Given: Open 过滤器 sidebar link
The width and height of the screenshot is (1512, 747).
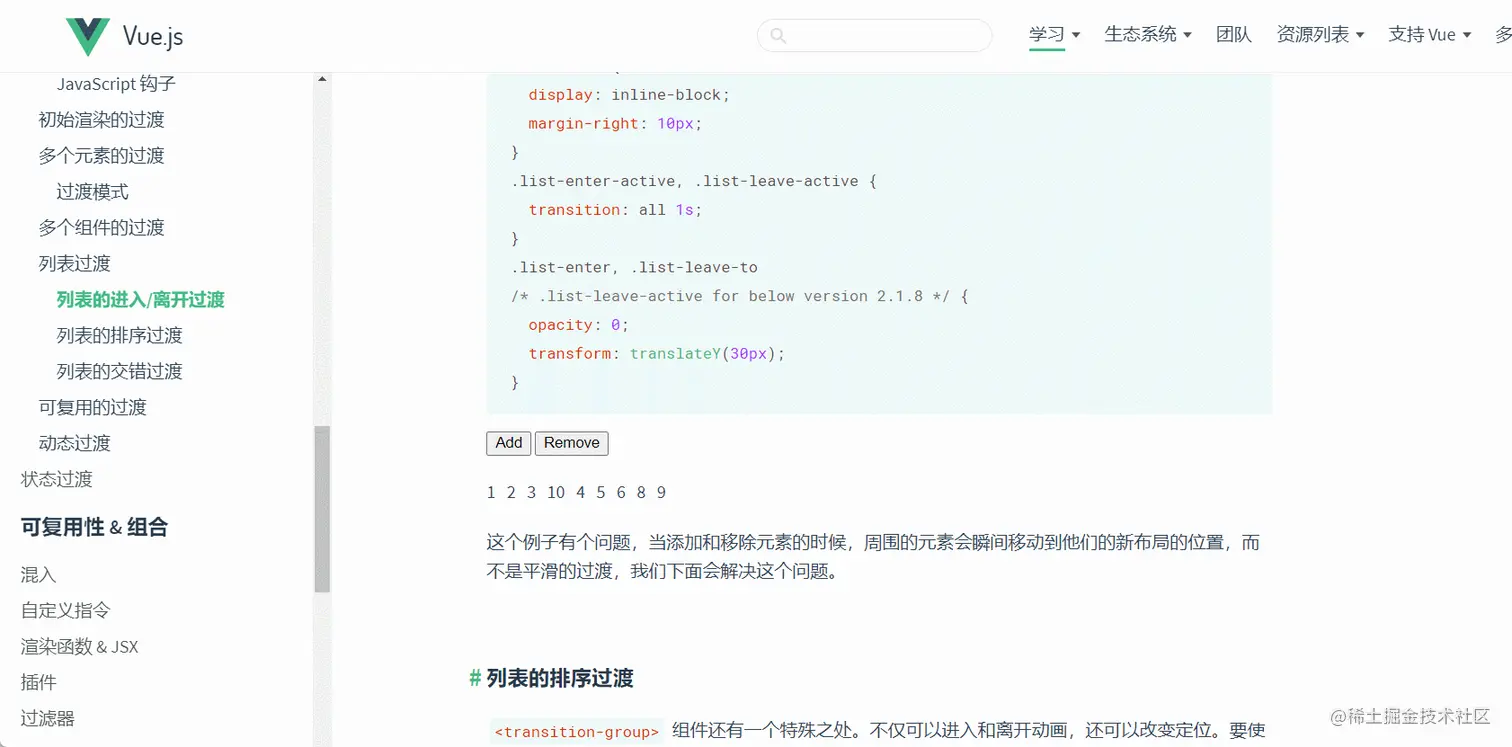Looking at the screenshot, I should click(47, 719).
